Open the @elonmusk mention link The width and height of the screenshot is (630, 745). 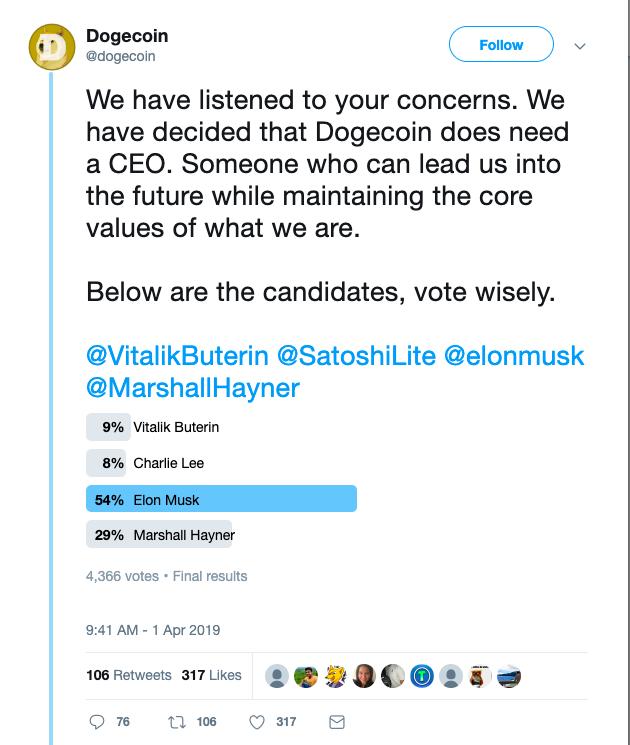click(x=514, y=355)
